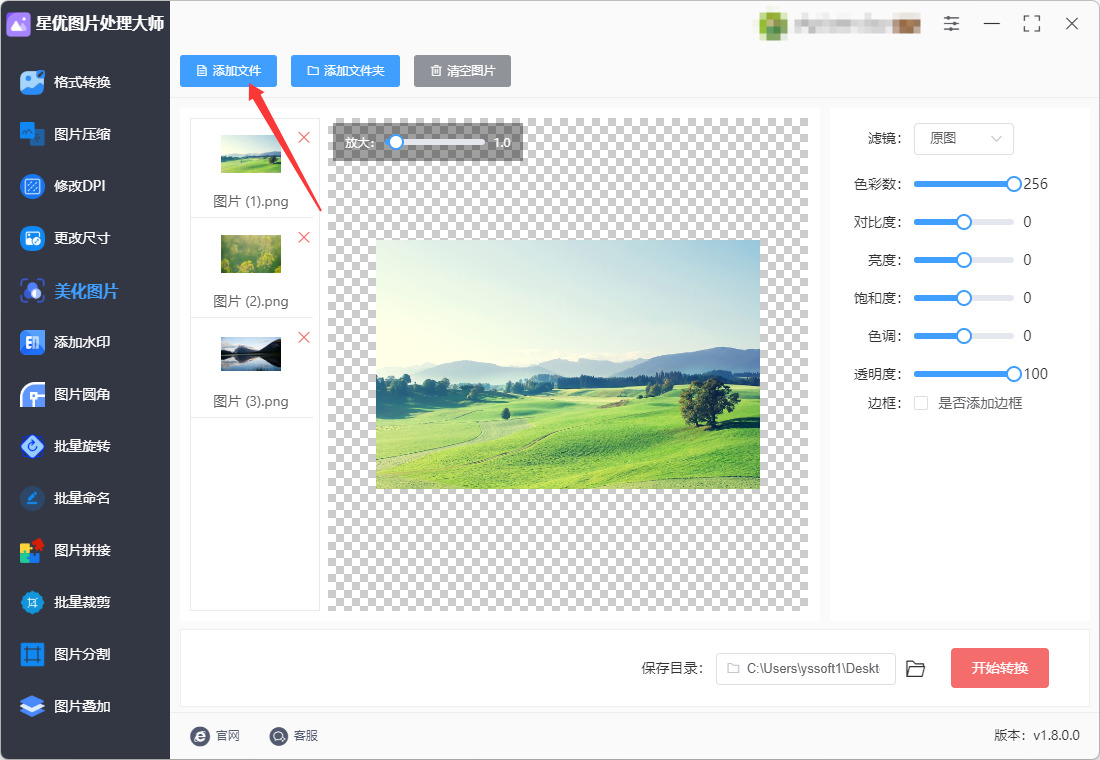The height and width of the screenshot is (760, 1100).
Task: Click the 版本 v1.8.0.0 version text
Action: tap(1037, 735)
